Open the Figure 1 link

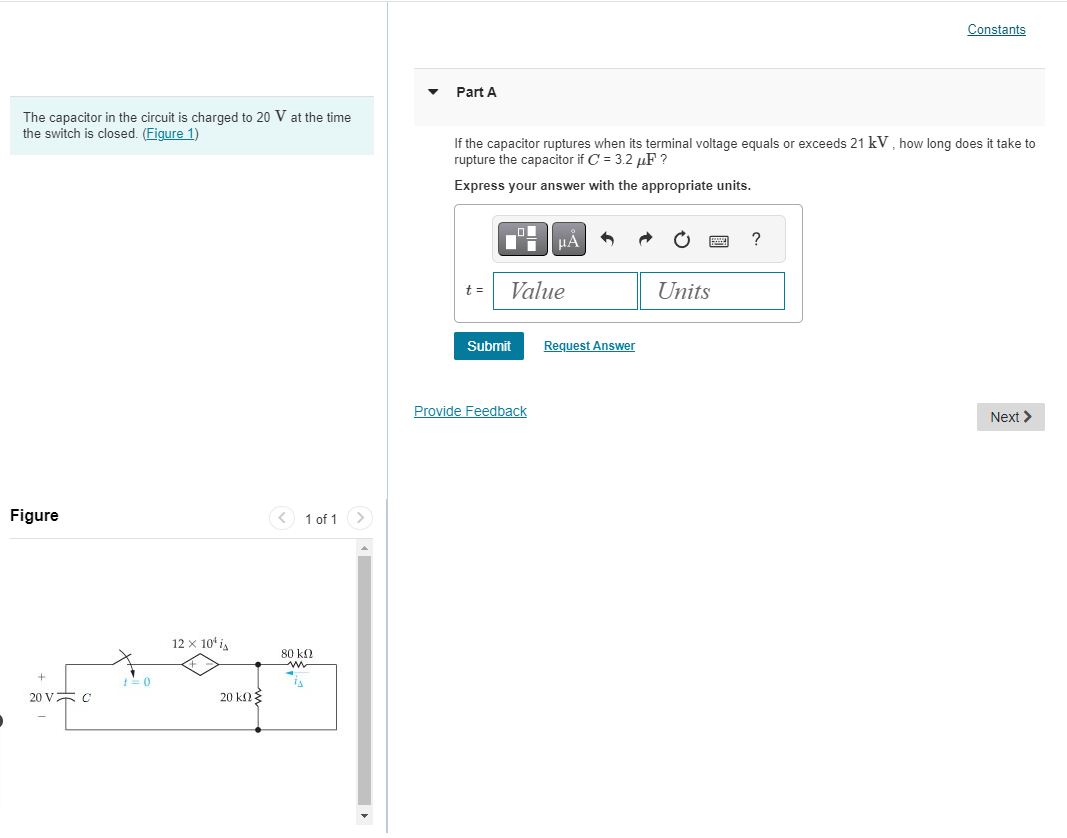click(x=170, y=133)
